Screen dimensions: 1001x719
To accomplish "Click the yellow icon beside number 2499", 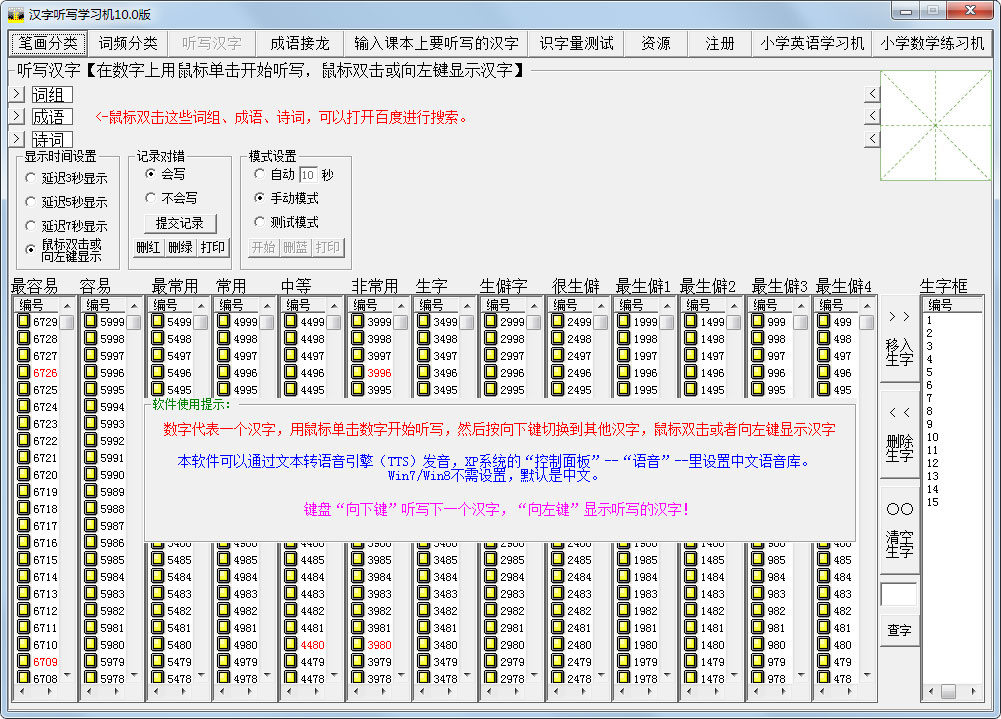I will 558,321.
